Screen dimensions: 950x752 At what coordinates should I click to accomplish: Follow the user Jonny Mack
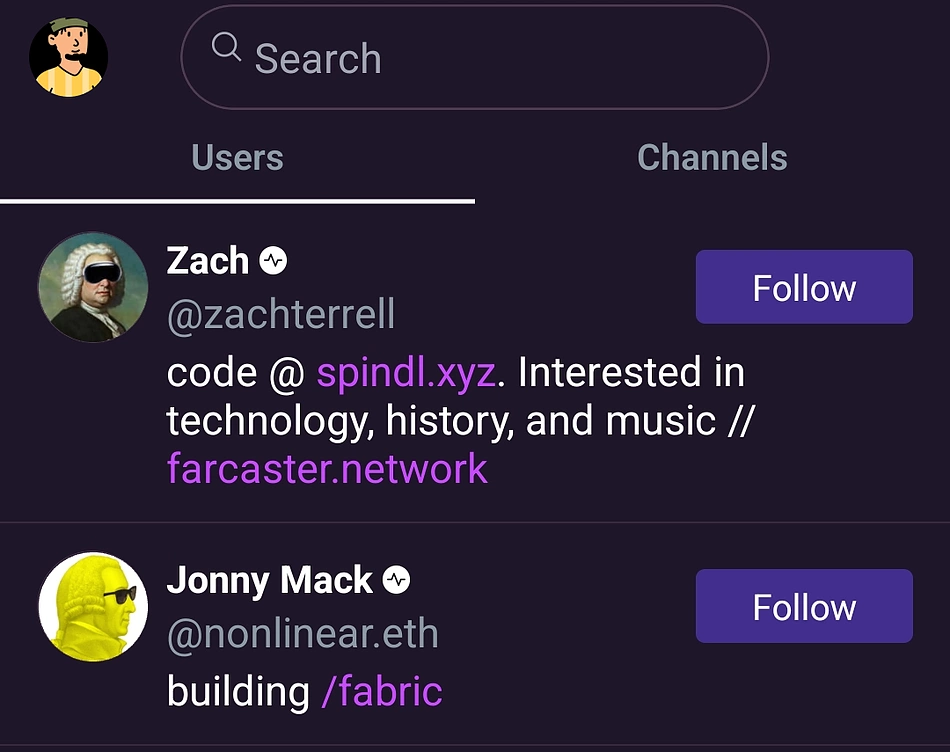point(803,606)
